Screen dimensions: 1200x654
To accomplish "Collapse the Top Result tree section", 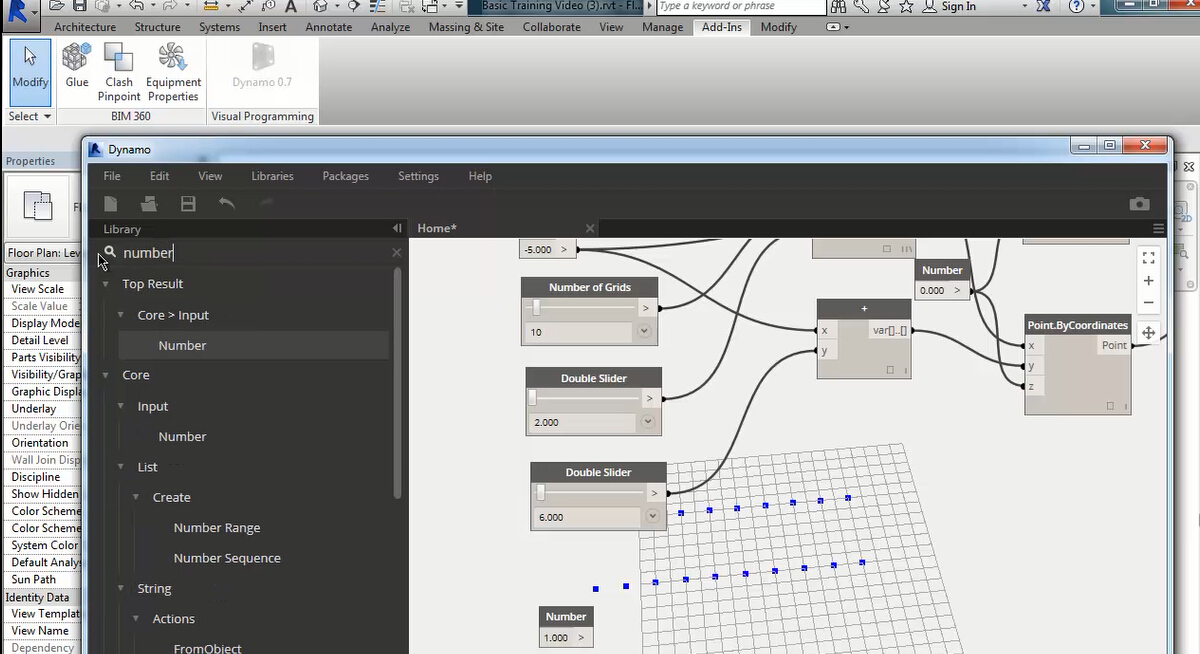I will point(106,284).
